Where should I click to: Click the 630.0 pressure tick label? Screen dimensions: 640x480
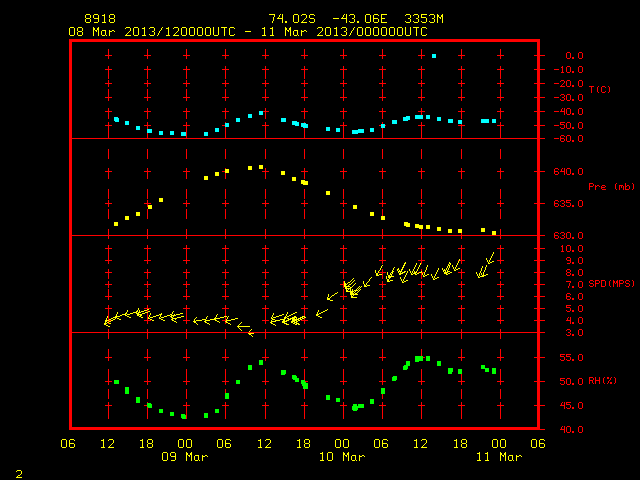(x=568, y=236)
